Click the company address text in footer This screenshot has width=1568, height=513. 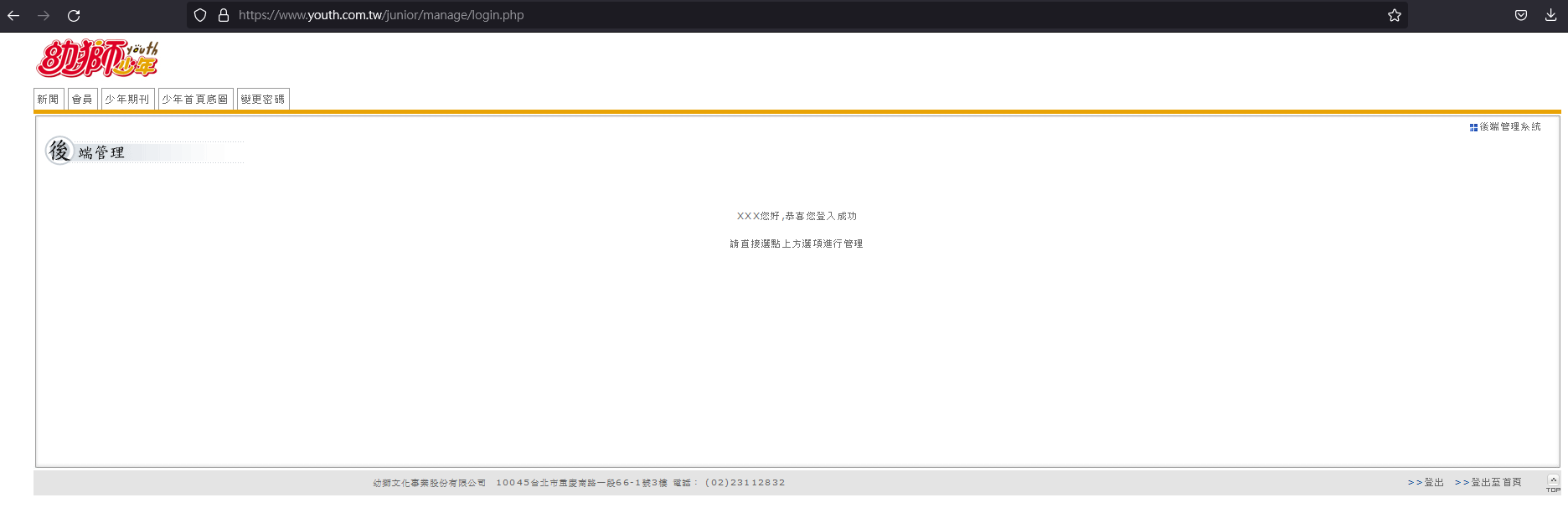pyautogui.click(x=581, y=483)
